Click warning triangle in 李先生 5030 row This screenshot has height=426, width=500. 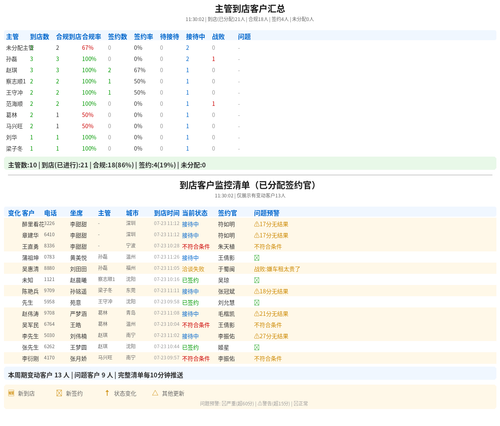click(257, 336)
